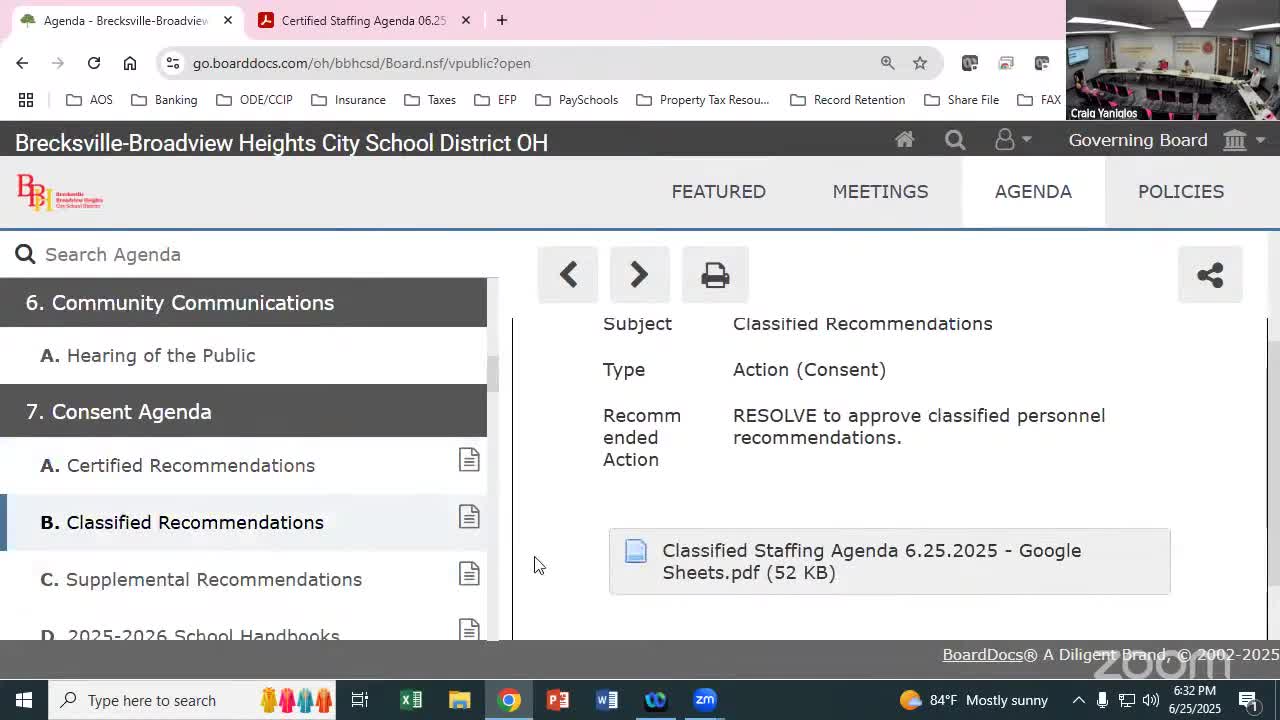The height and width of the screenshot is (720, 1280).
Task: Open the Zoom app from the taskbar
Action: click(x=704, y=700)
